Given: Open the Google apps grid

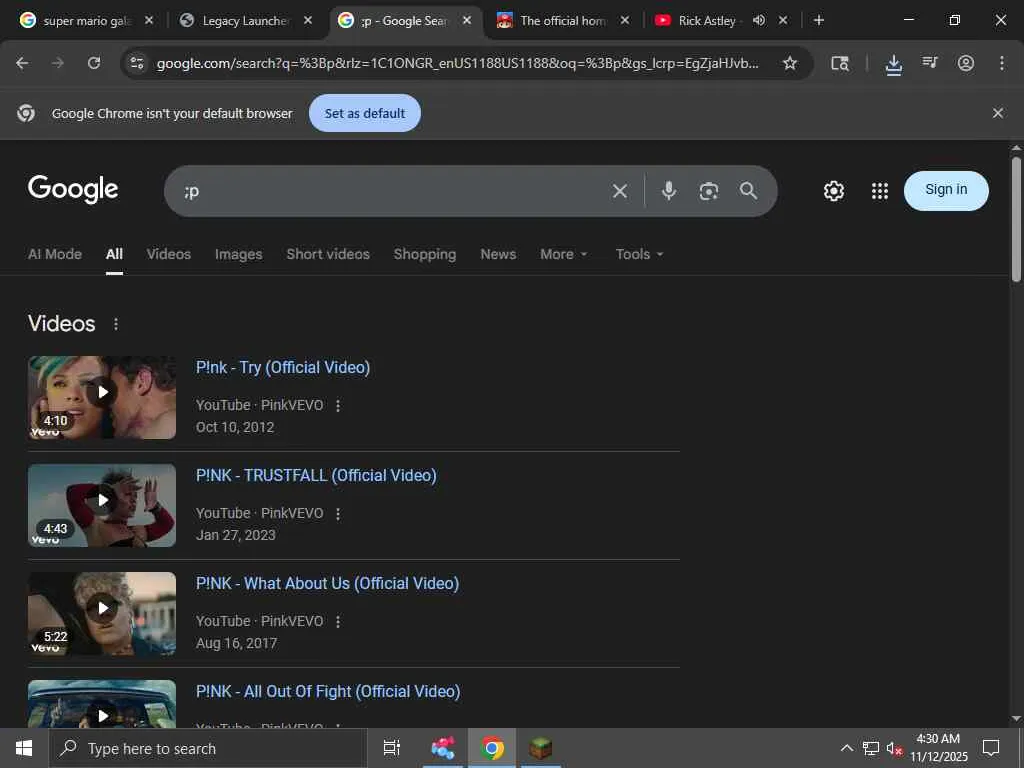Looking at the screenshot, I should point(880,191).
